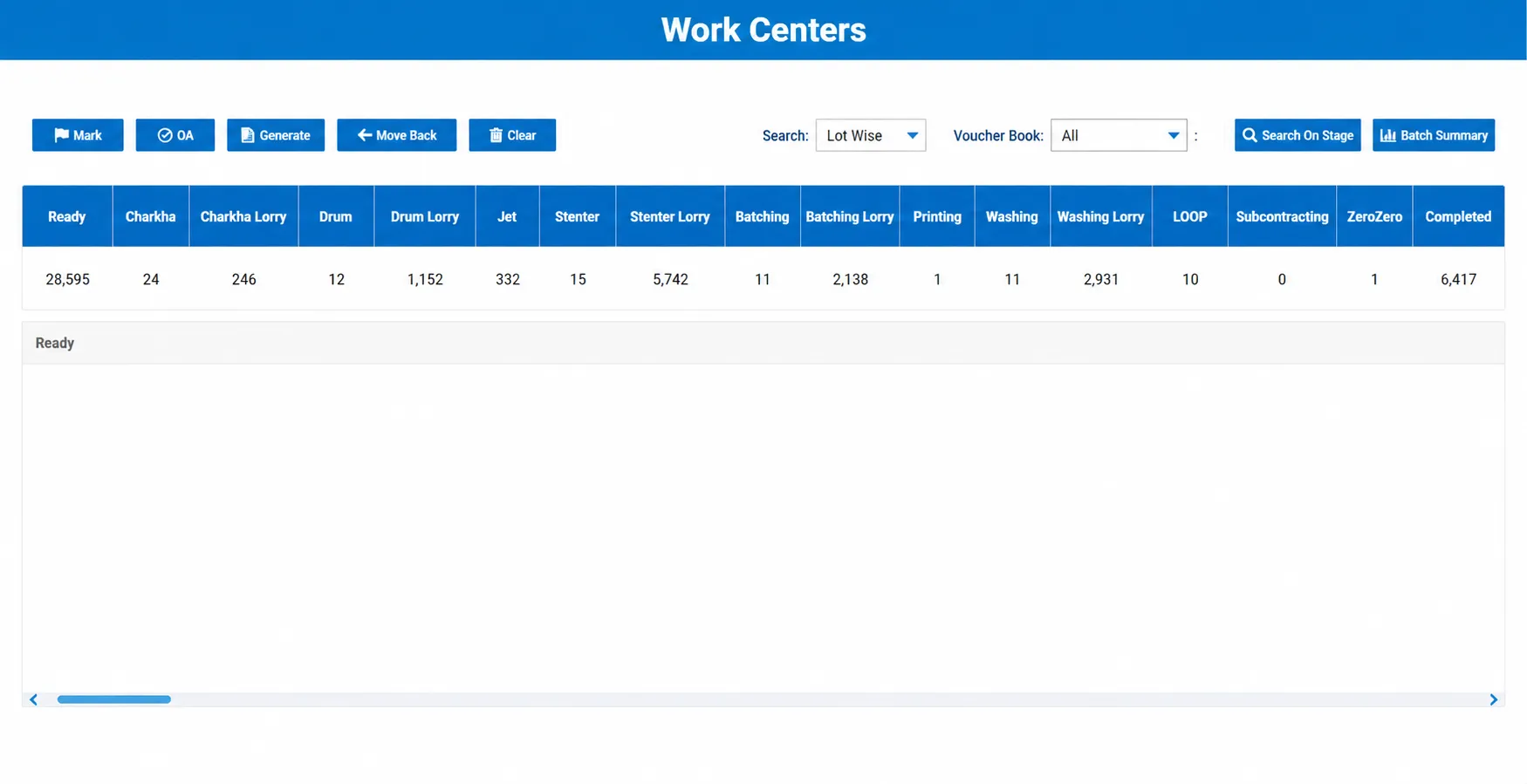Click the flag icon on Mark button
The width and height of the screenshot is (1527, 784).
click(x=61, y=135)
